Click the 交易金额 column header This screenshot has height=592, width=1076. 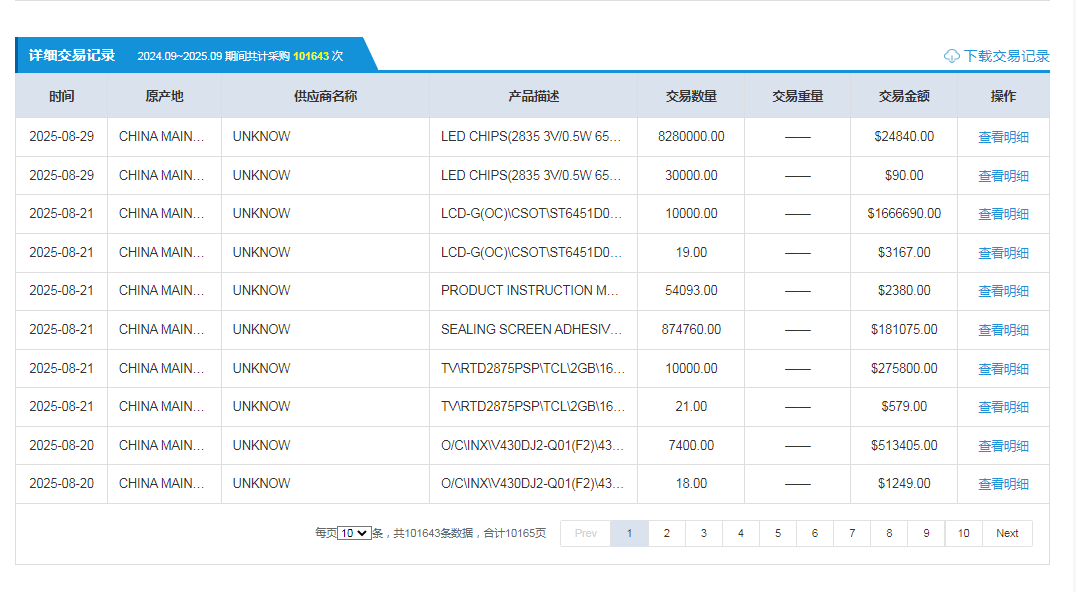(x=904, y=97)
